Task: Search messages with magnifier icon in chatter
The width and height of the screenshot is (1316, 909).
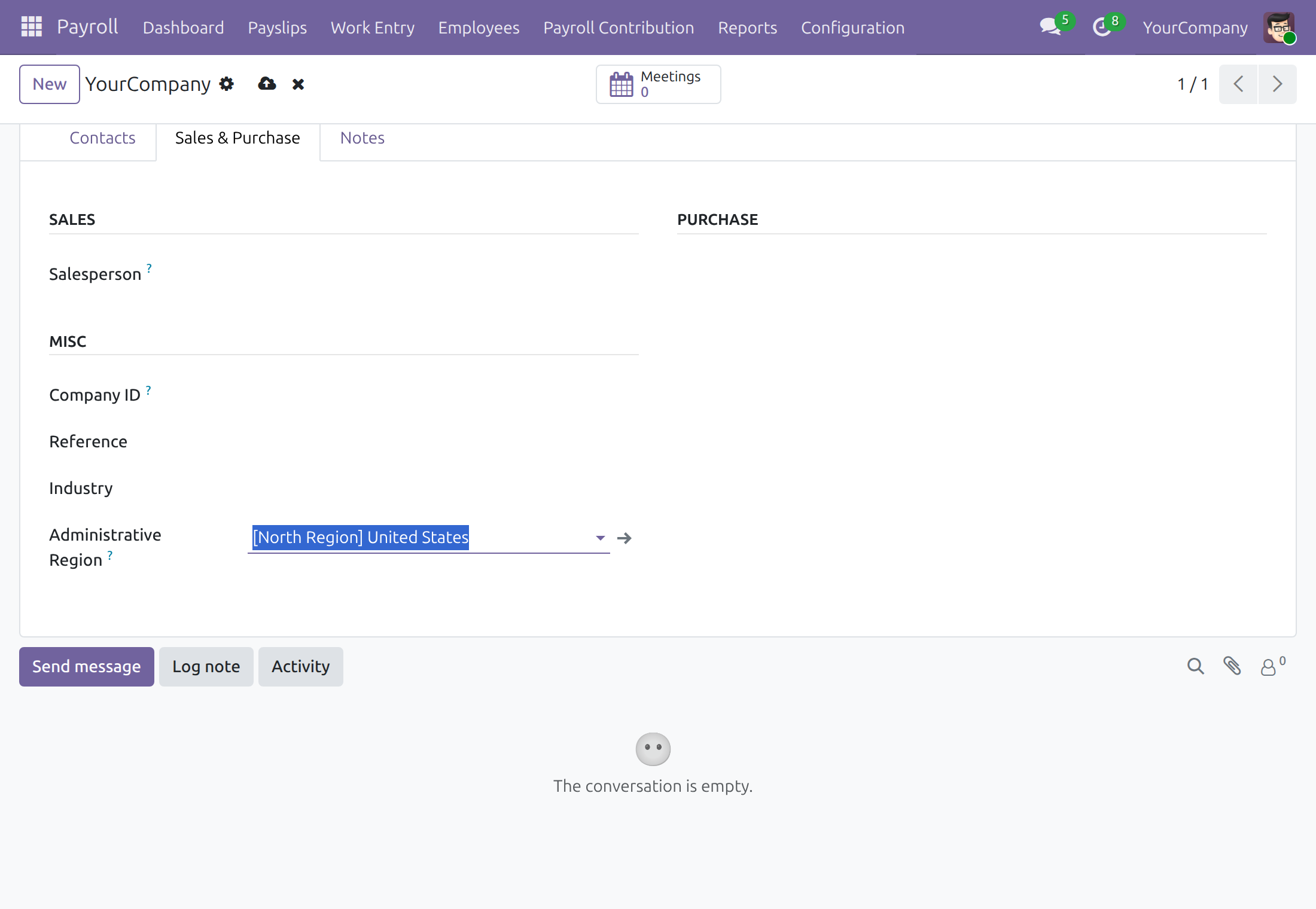Action: tap(1195, 666)
